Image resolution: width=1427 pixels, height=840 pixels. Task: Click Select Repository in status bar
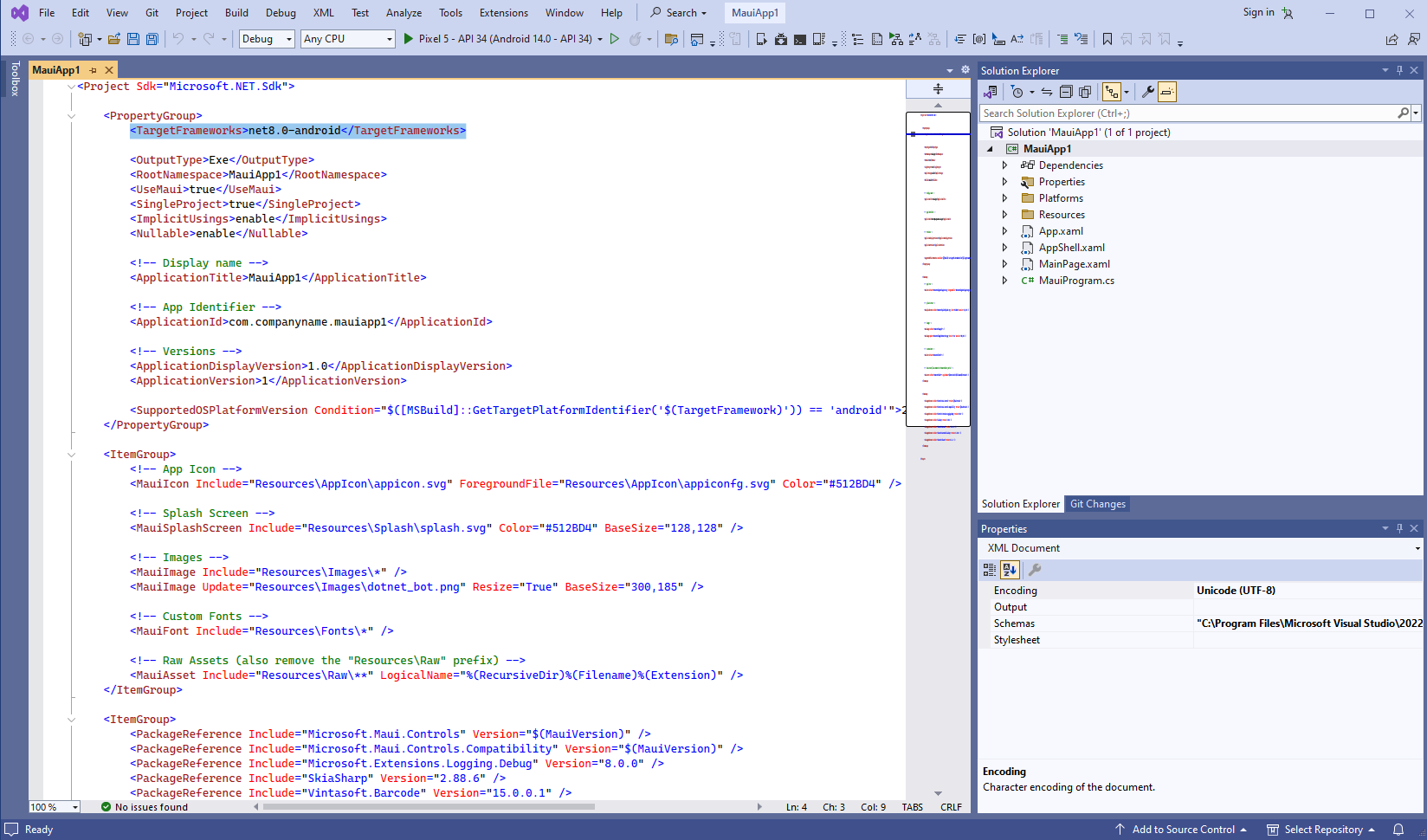(1322, 830)
